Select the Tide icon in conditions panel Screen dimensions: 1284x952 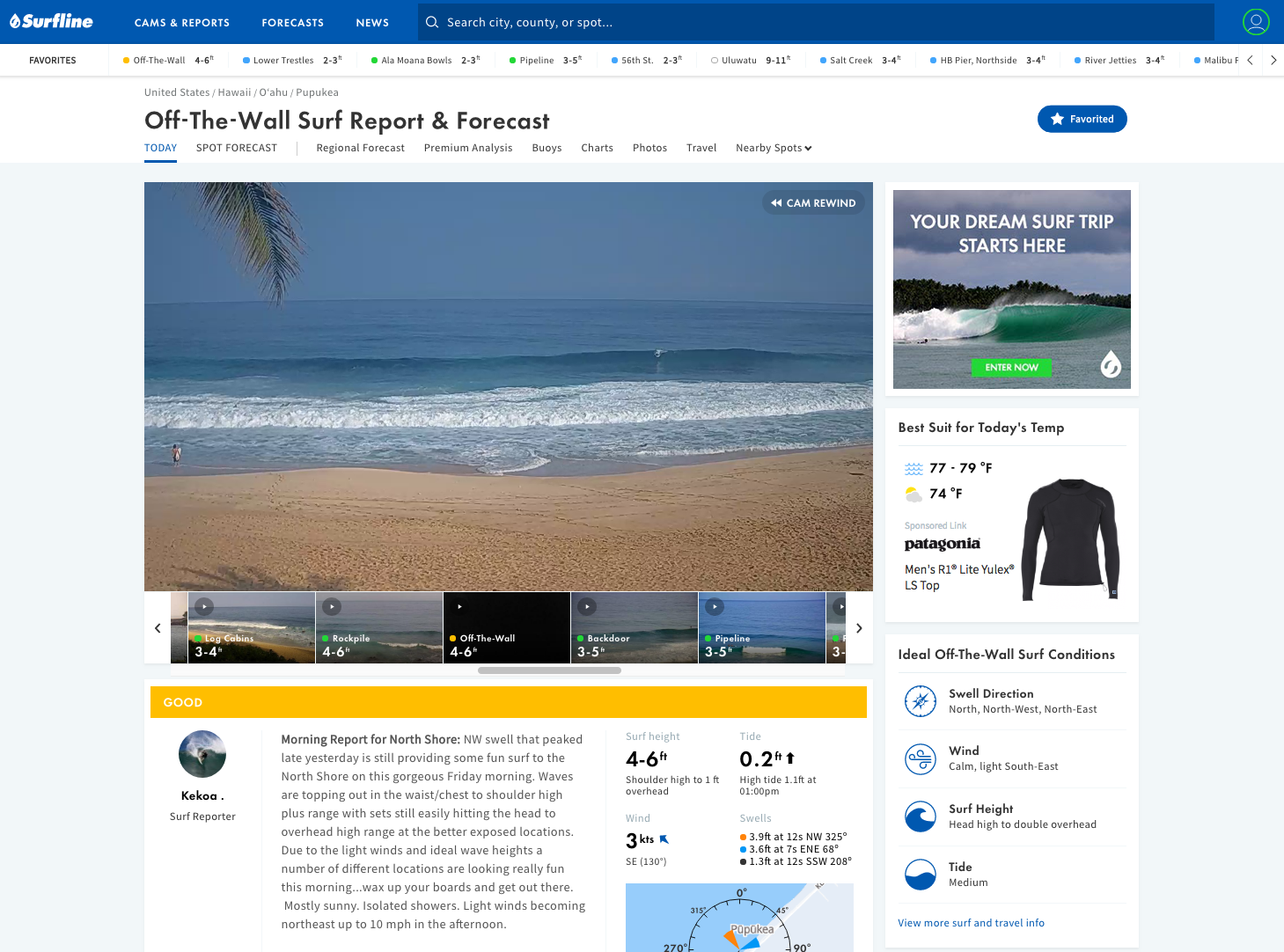[921, 874]
